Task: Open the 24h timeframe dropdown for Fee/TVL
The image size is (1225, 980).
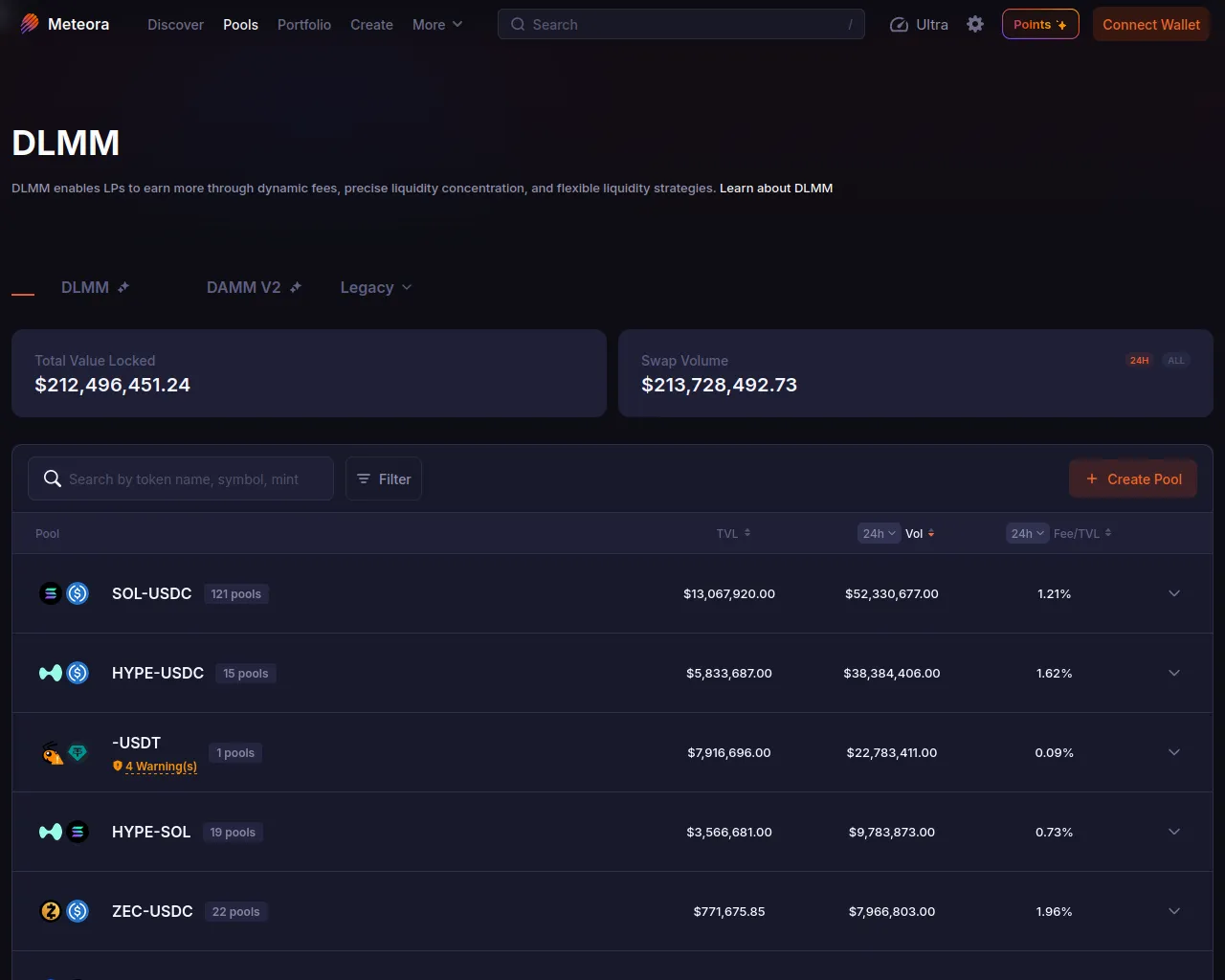Action: [x=1027, y=533]
